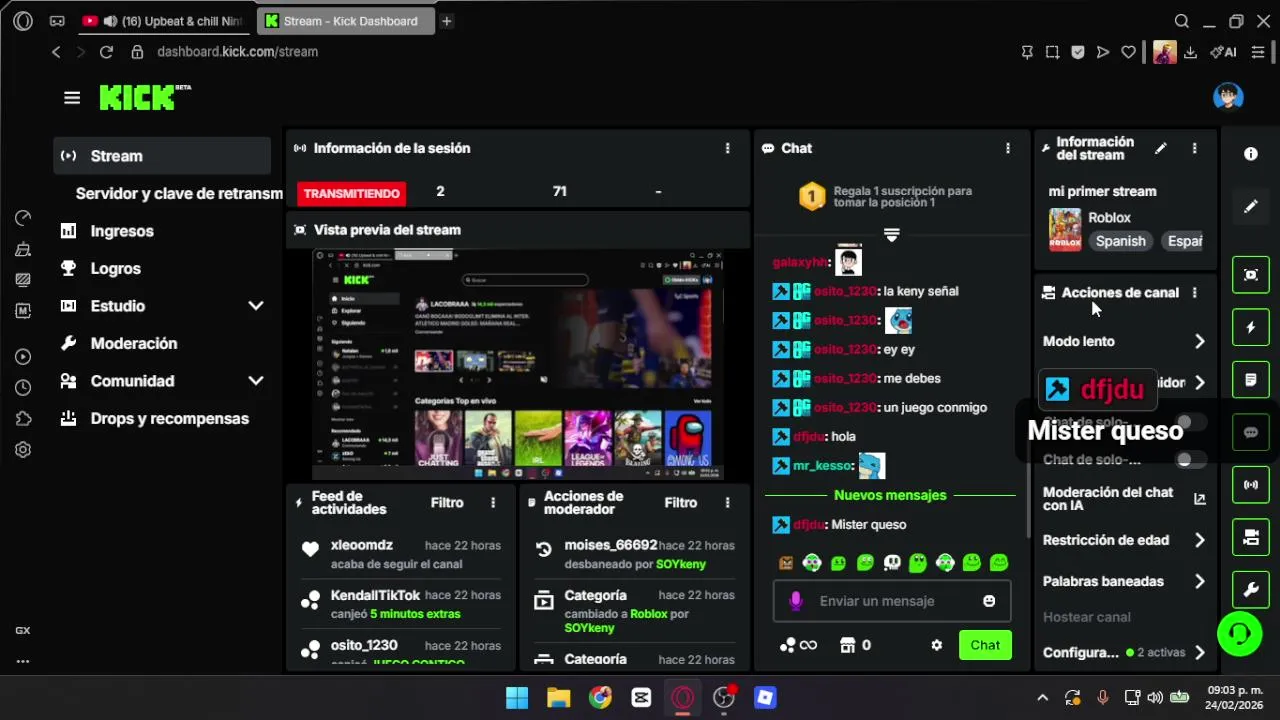Open File Explorer from taskbar

click(558, 698)
